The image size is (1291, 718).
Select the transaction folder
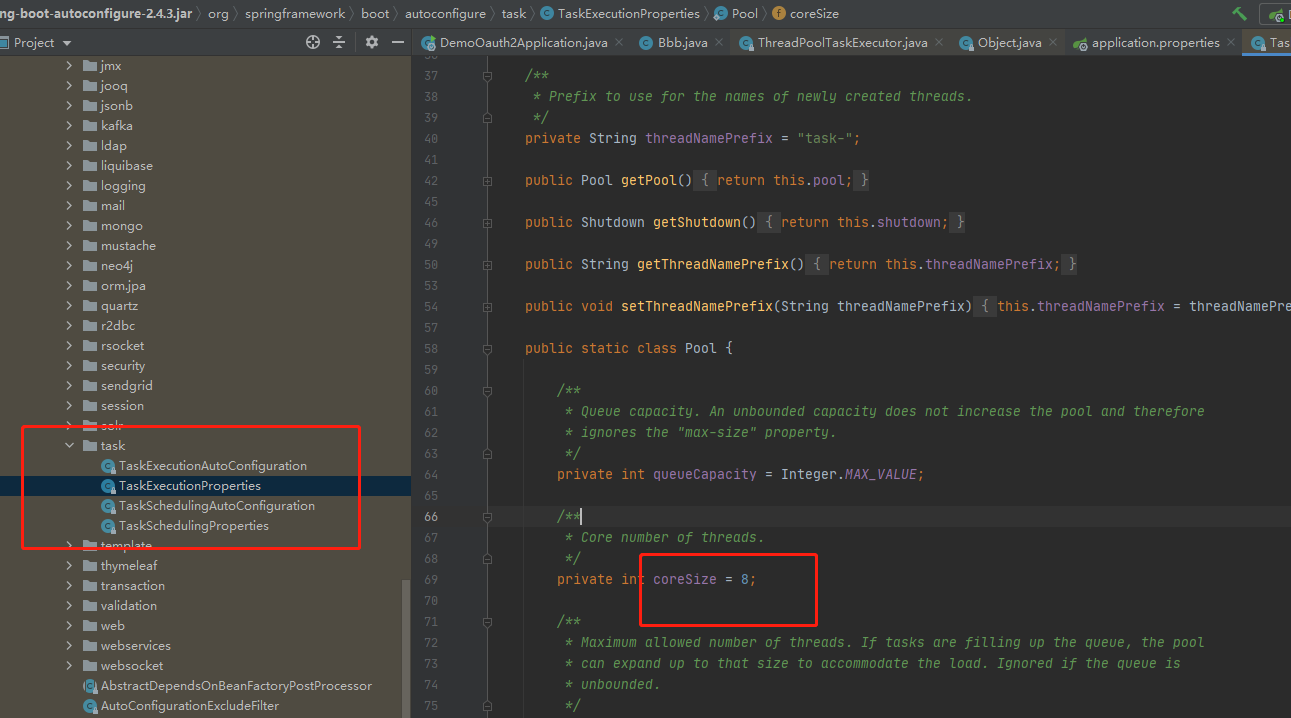coord(133,586)
